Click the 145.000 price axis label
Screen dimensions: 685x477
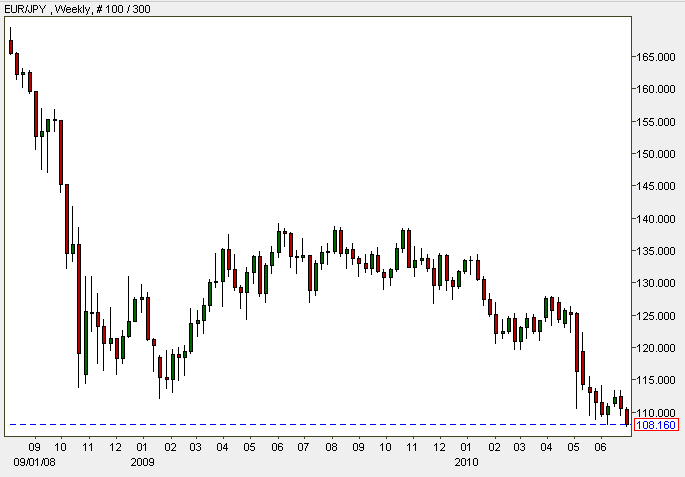[x=656, y=186]
